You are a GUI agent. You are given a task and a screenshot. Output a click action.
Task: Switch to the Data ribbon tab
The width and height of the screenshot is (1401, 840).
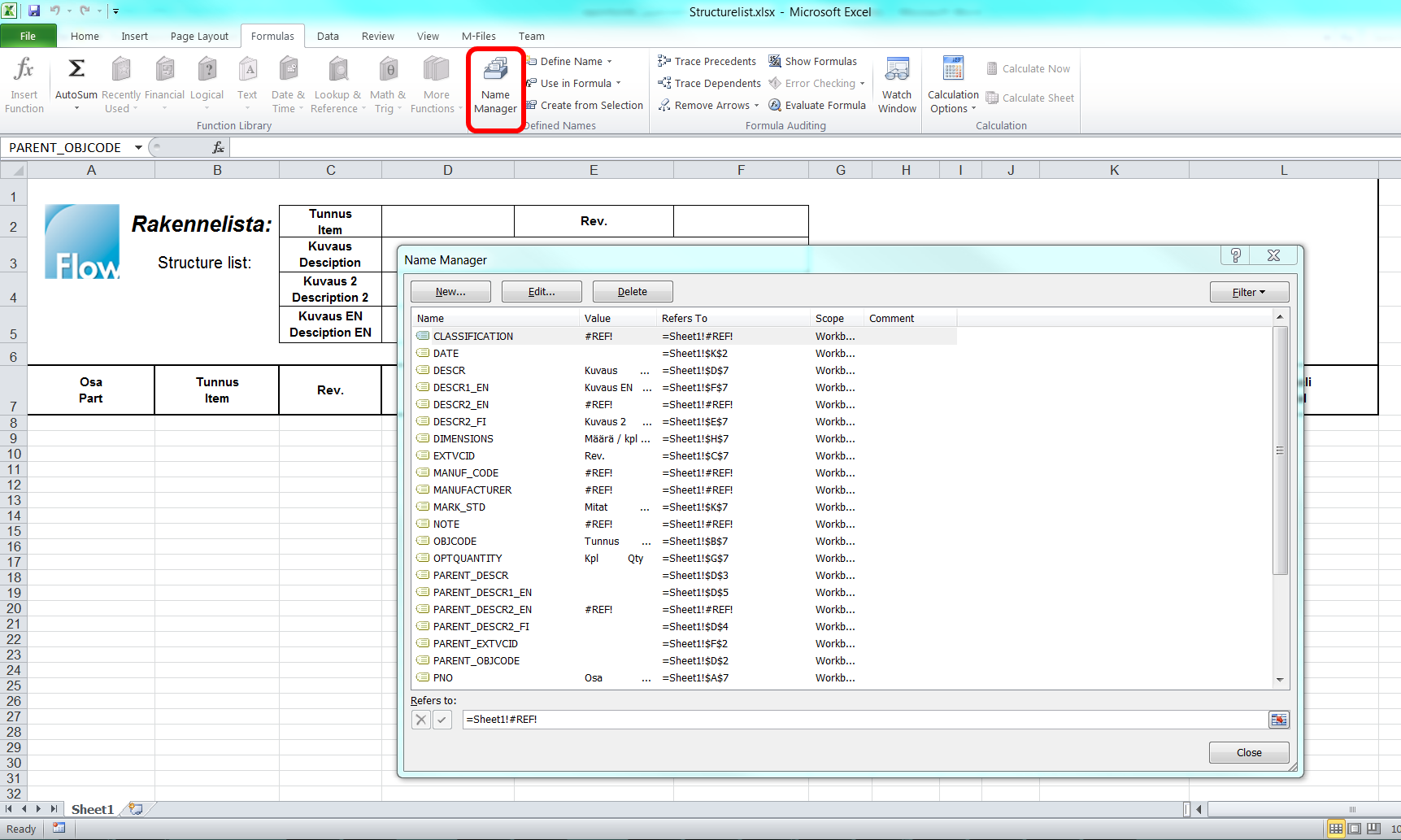click(x=328, y=37)
